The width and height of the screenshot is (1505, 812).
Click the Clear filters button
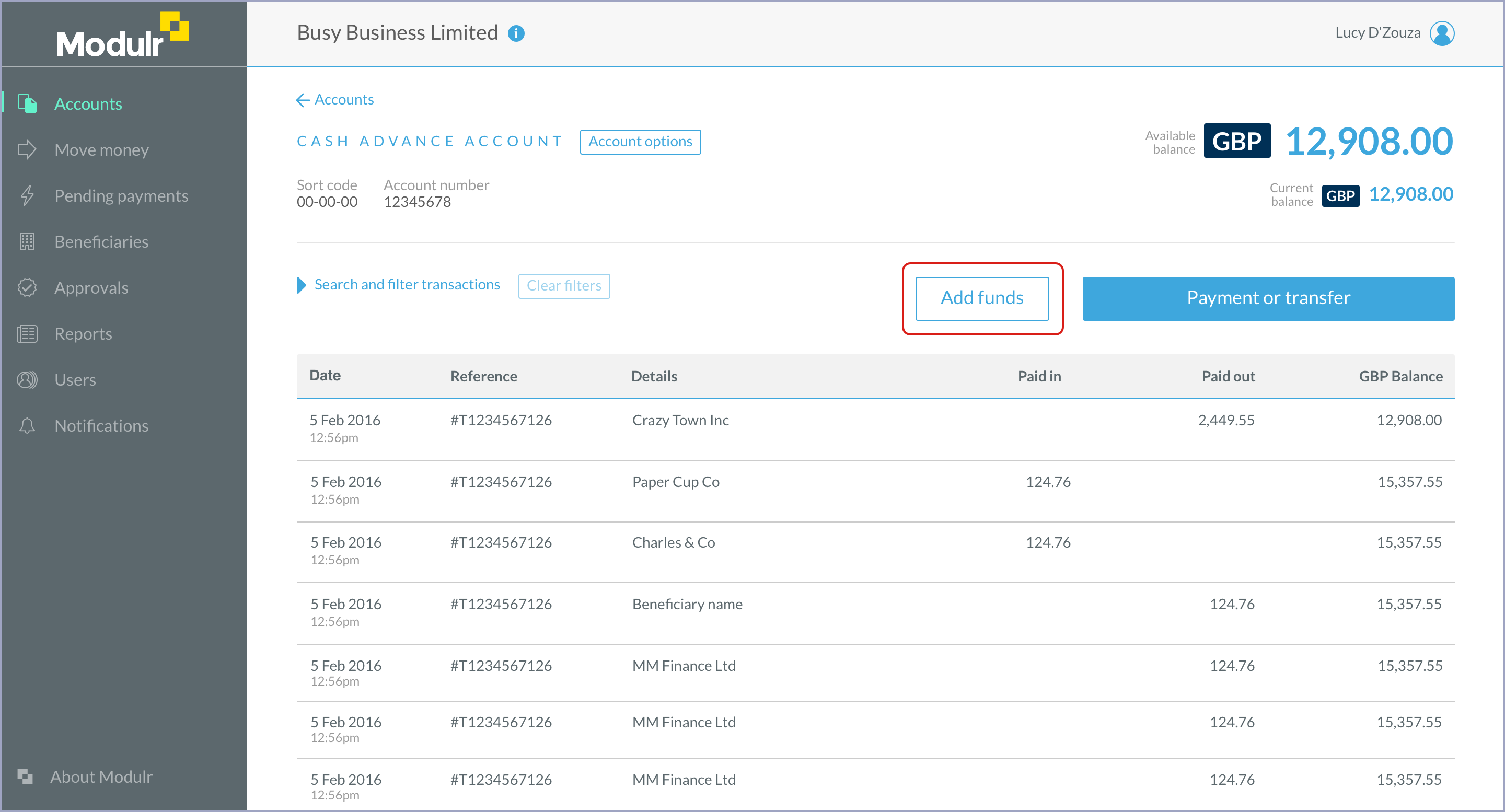tap(564, 286)
